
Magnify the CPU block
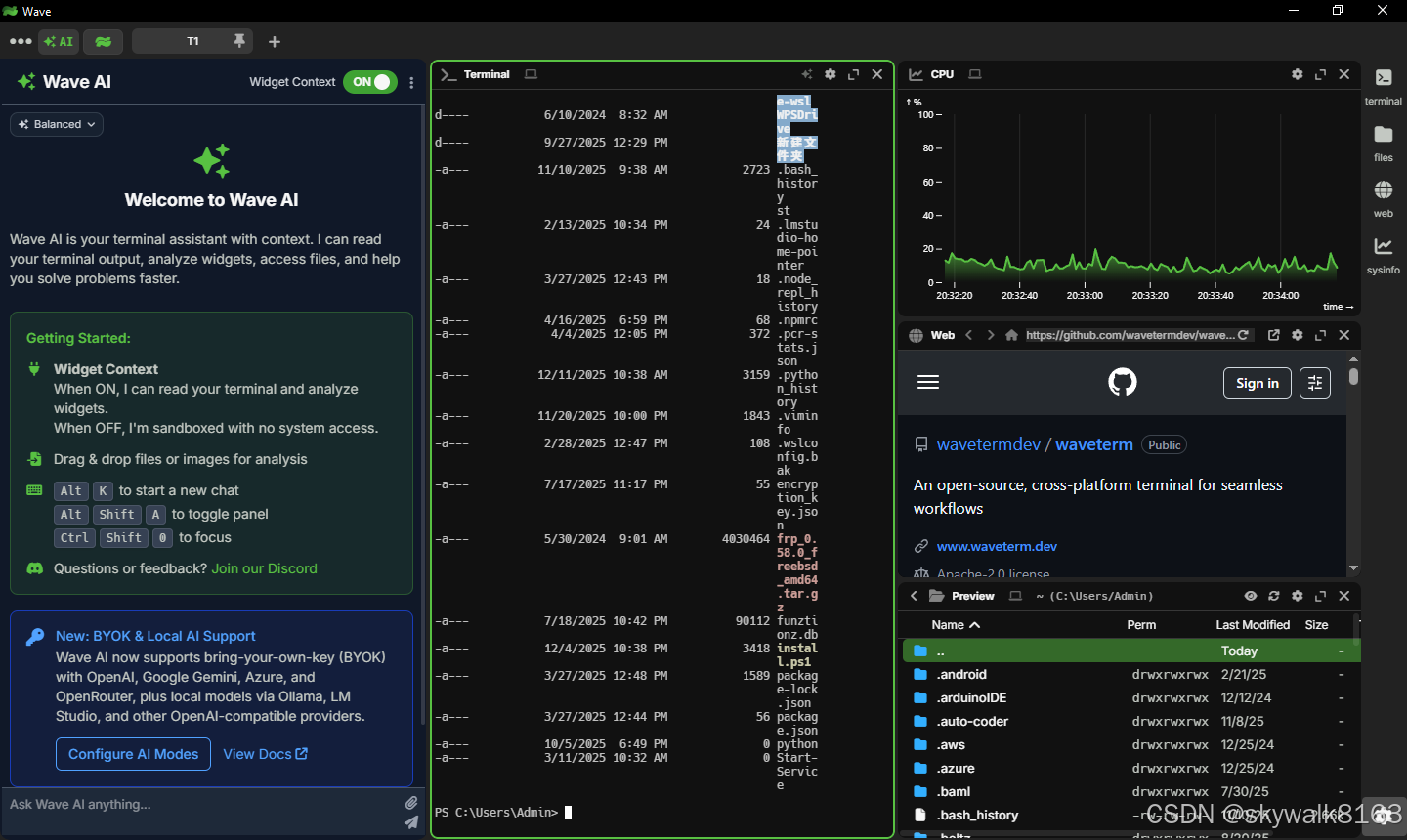click(x=1321, y=74)
